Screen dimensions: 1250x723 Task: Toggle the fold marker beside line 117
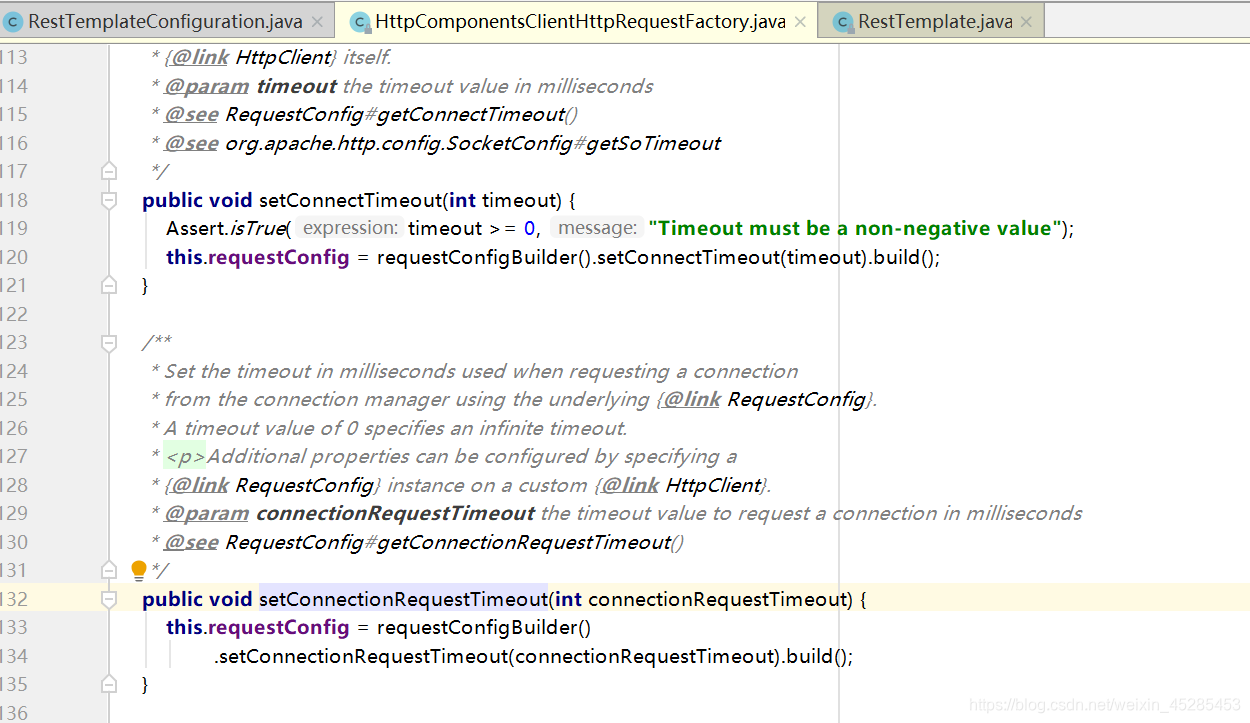[108, 170]
